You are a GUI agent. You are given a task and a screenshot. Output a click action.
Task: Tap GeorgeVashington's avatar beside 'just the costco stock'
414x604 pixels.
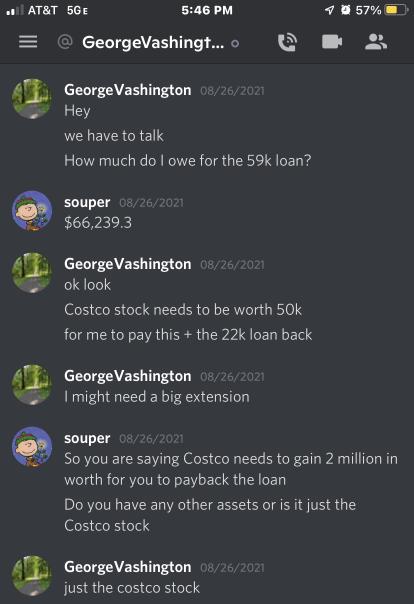tap(32, 575)
